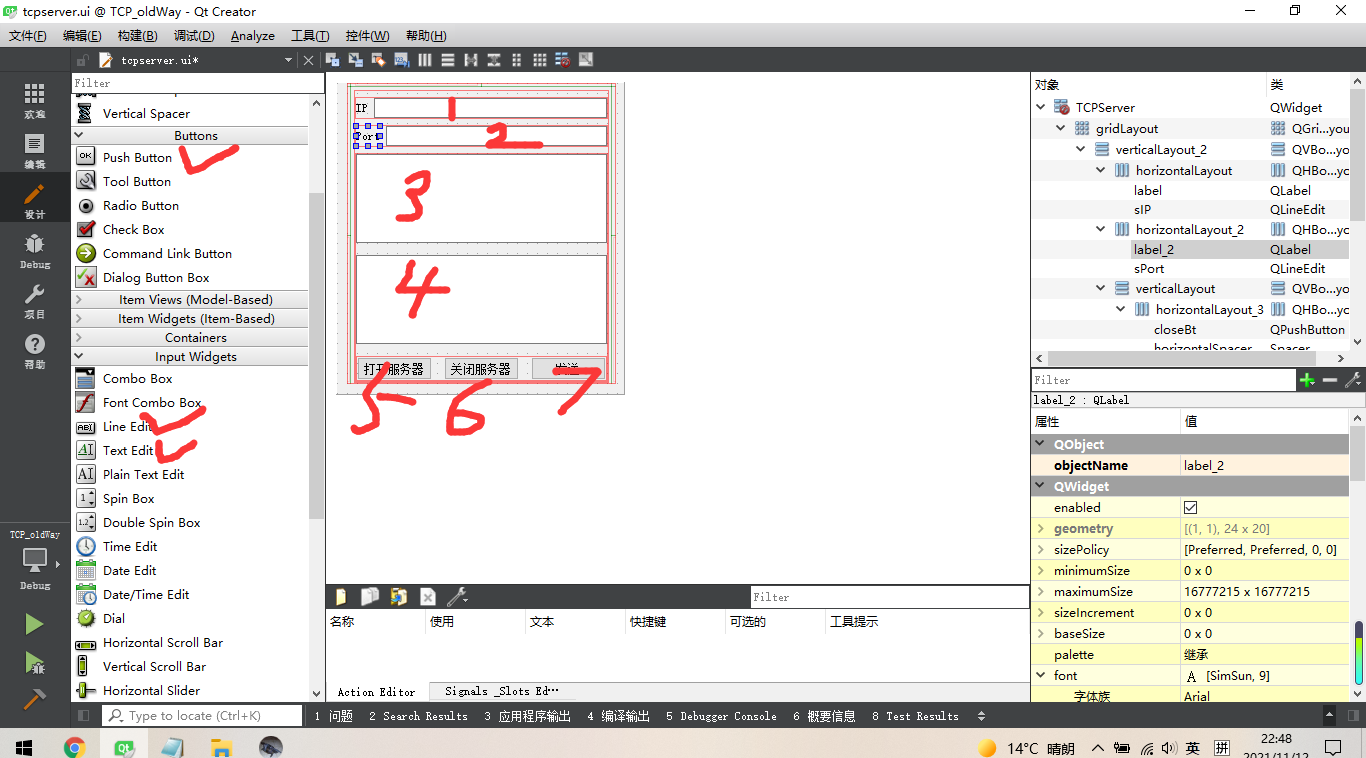Click Paste action icon in Action Editor

(x=399, y=597)
